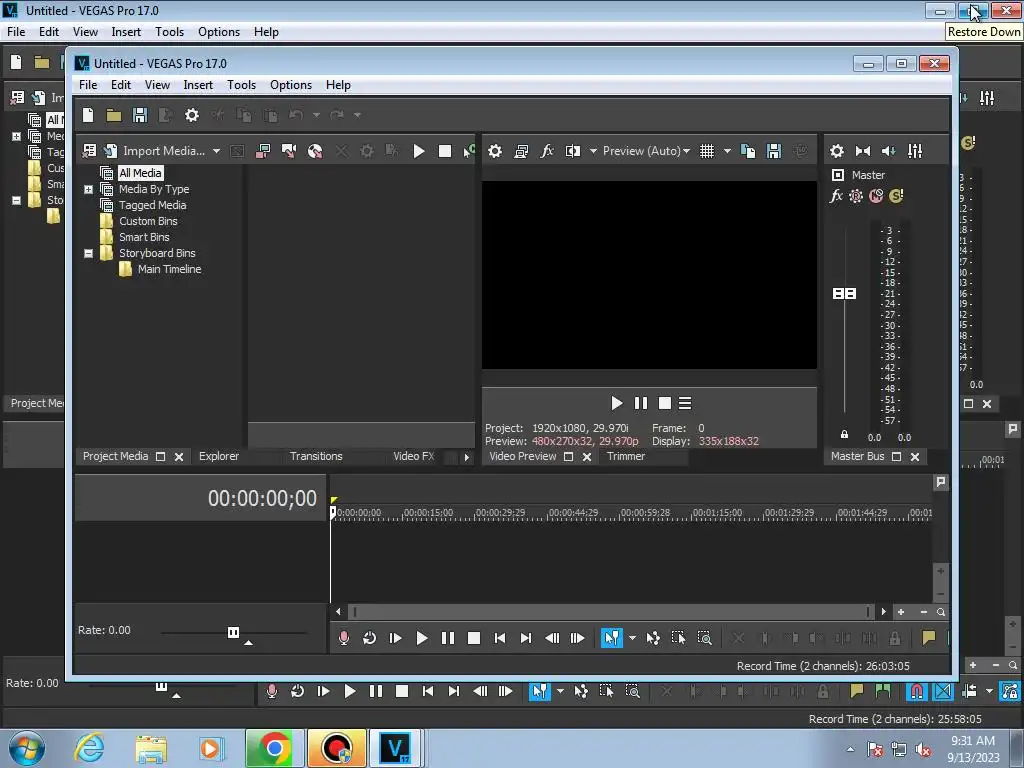The width and height of the screenshot is (1024, 768).
Task: Click Pause under the Video Preview
Action: pyautogui.click(x=641, y=403)
